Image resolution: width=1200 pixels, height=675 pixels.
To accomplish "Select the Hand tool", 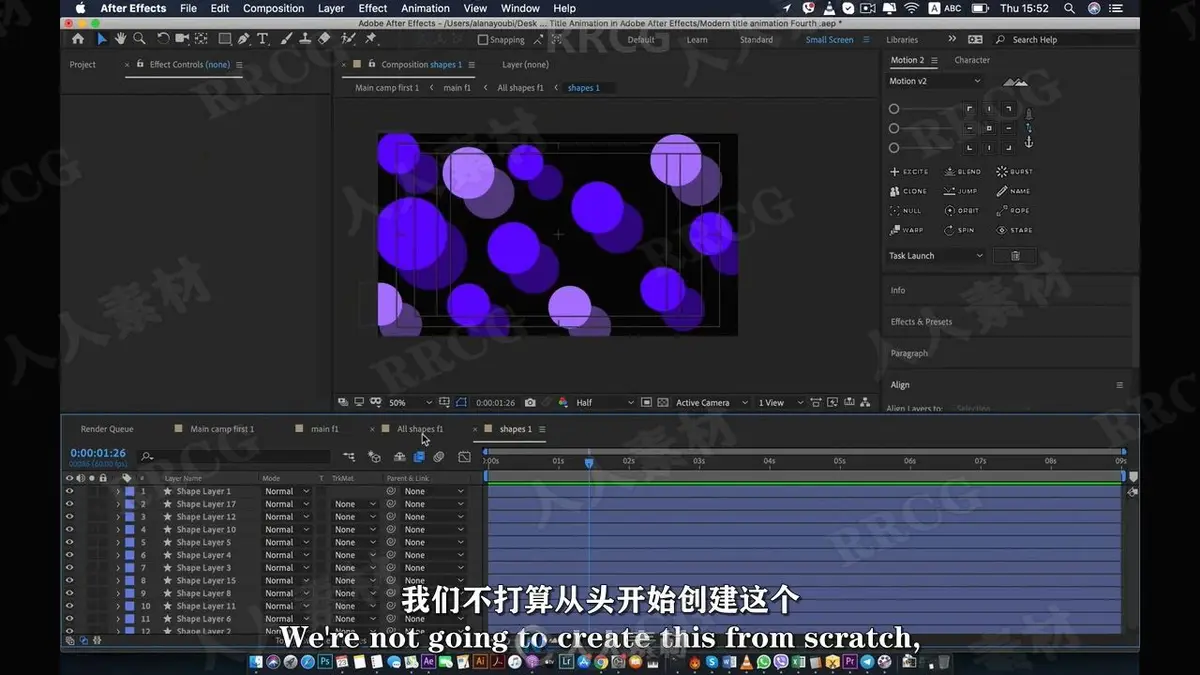I will tap(120, 39).
